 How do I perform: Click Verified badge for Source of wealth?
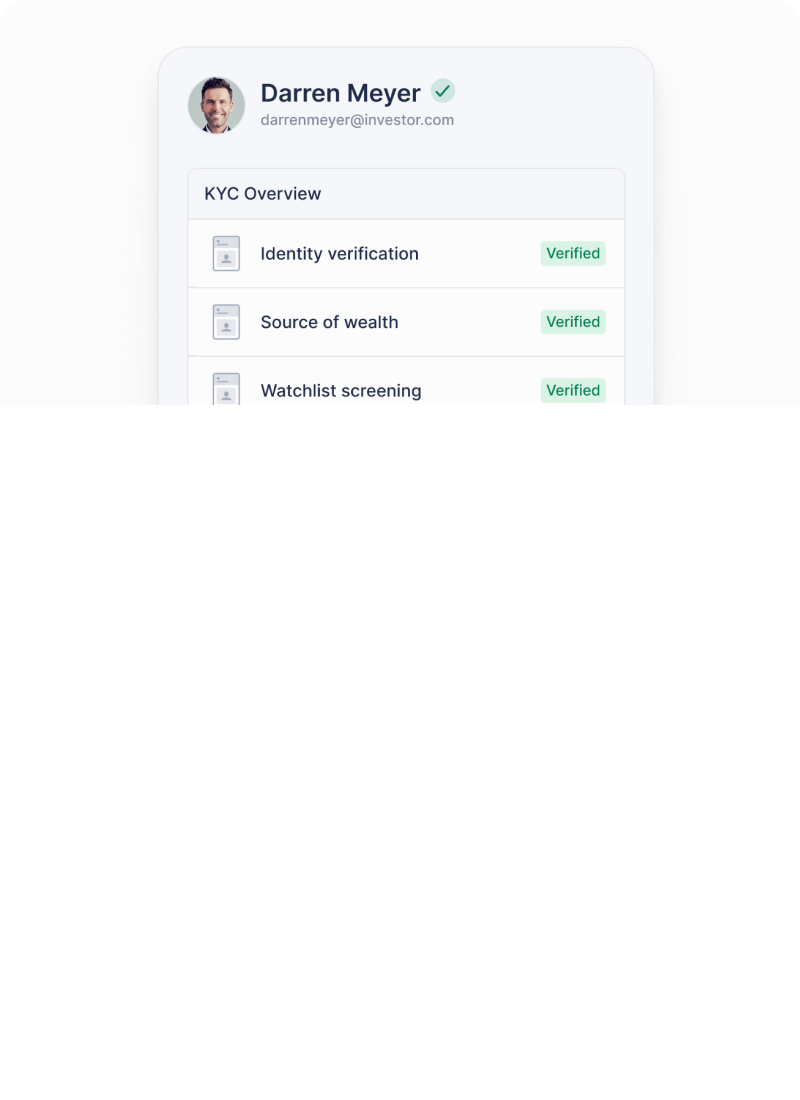point(573,322)
